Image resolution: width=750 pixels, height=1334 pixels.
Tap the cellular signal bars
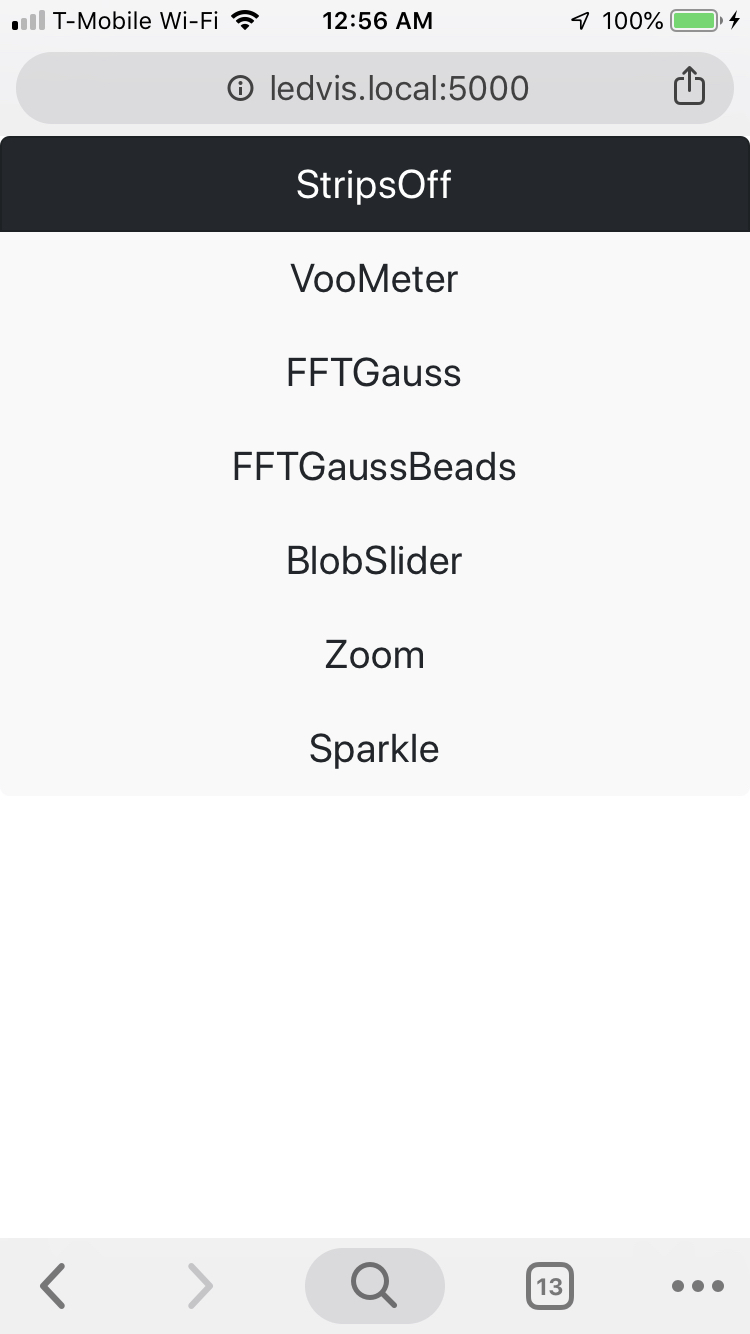[x=28, y=20]
